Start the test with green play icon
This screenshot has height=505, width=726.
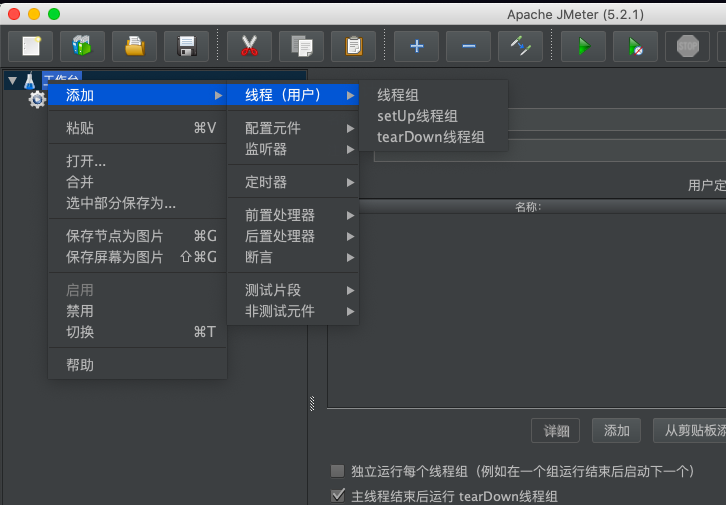click(583, 46)
